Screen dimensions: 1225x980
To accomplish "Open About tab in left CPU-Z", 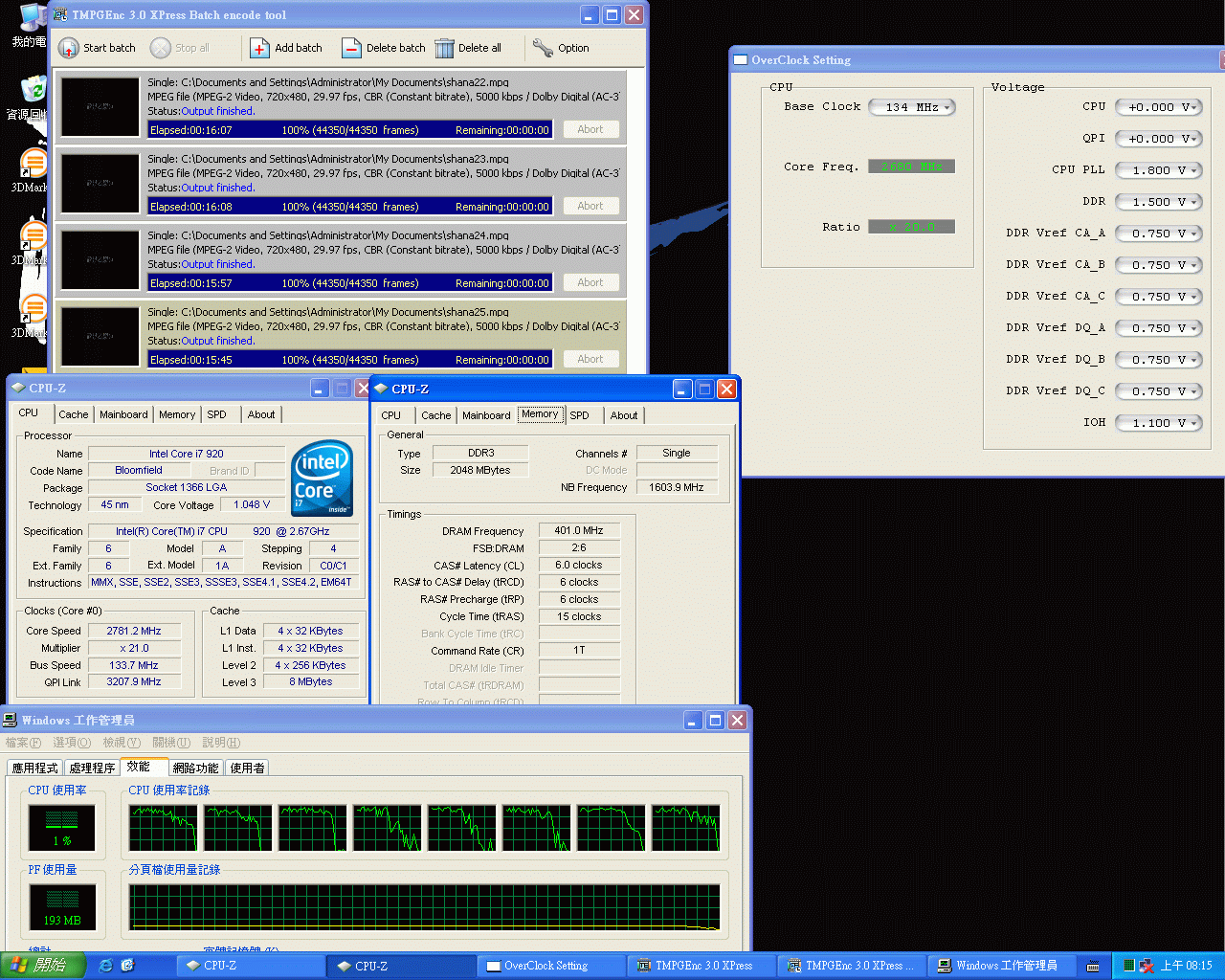I will click(261, 414).
